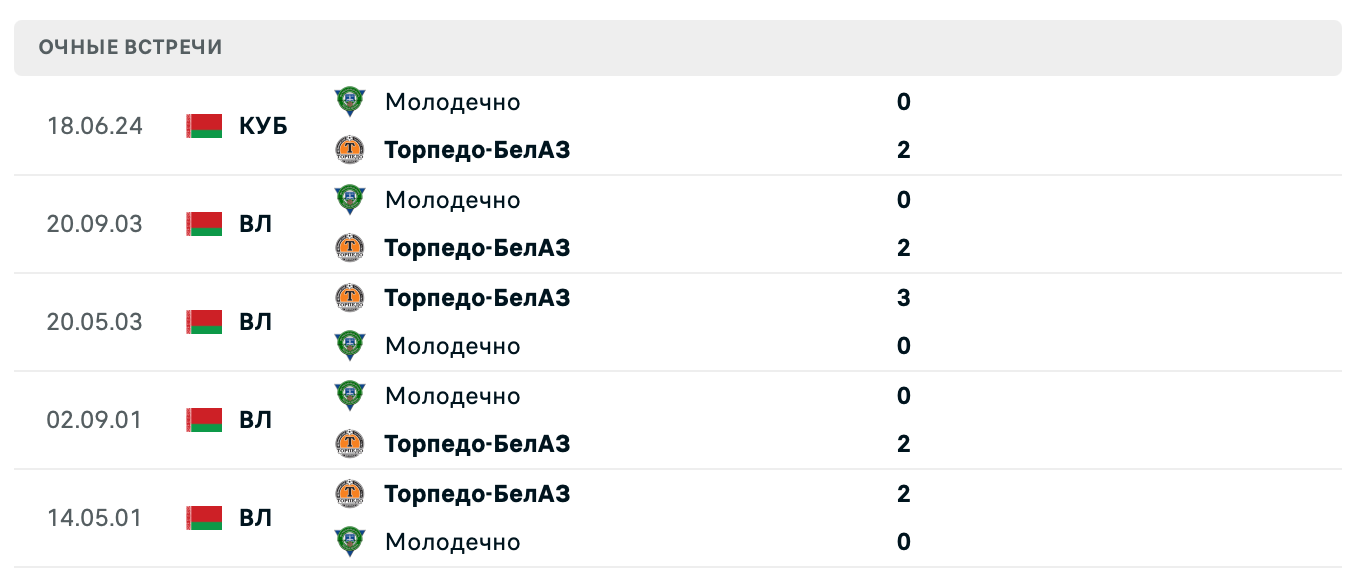Screen dimensions: 1358x580
Task: Open the КУБ competition label
Action: tap(262, 126)
